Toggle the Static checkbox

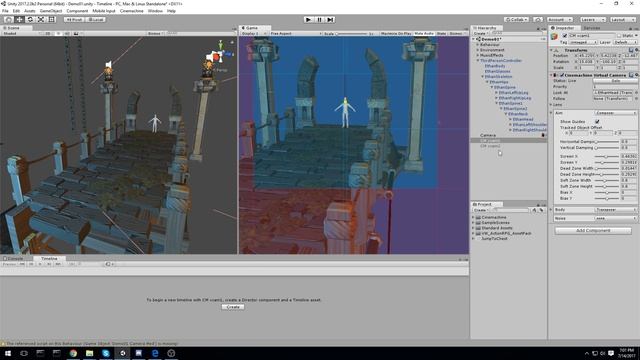point(619,36)
